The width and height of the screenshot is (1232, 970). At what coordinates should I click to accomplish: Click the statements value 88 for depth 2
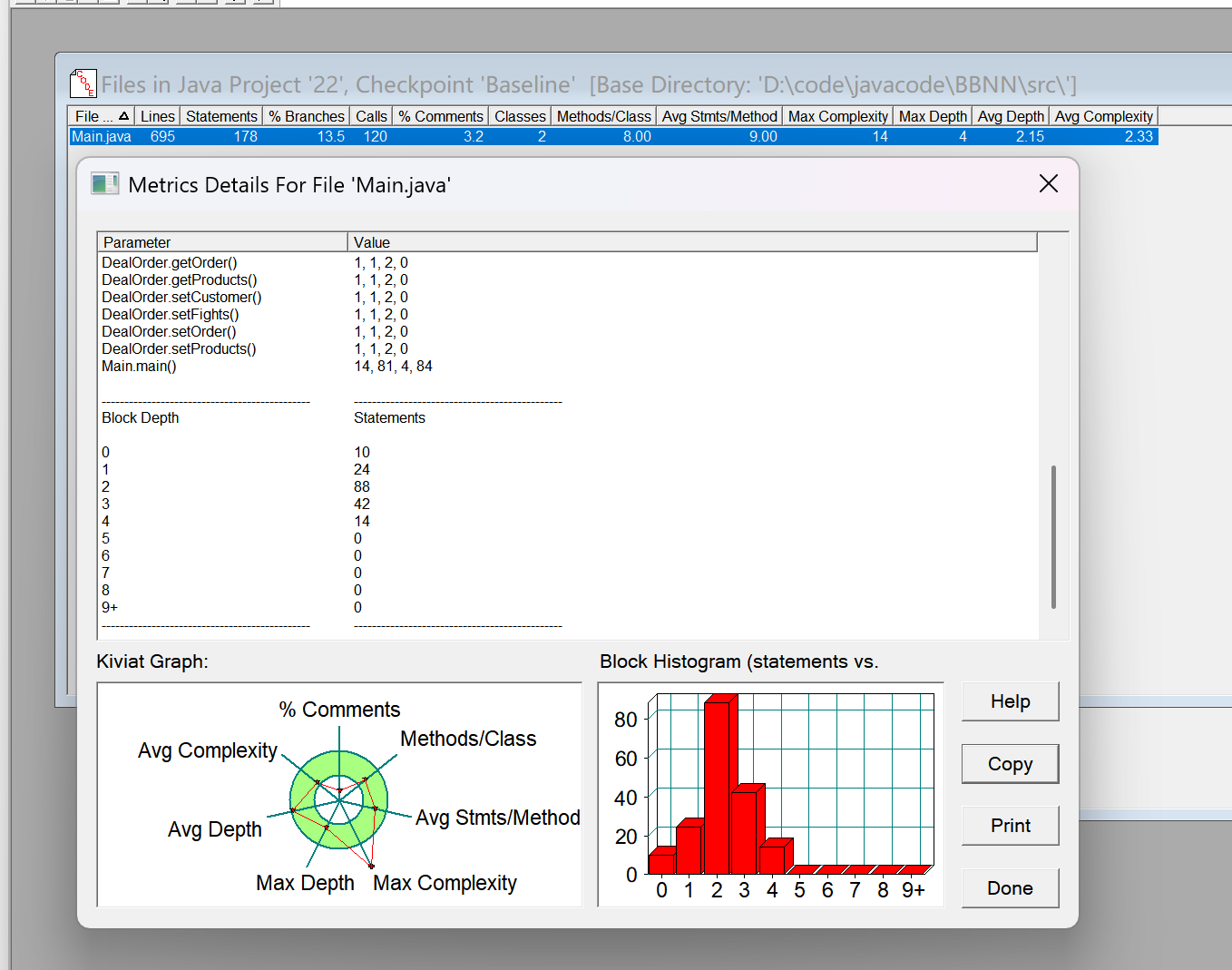coord(362,486)
